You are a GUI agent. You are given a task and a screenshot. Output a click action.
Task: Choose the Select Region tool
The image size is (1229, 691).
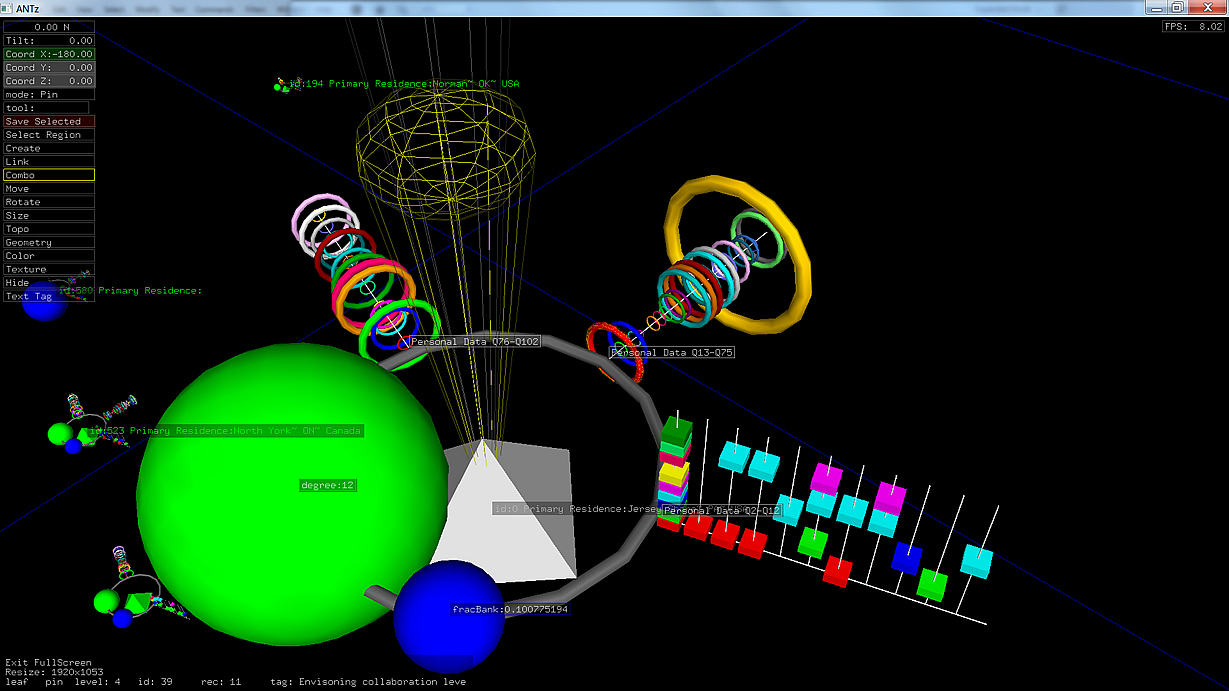[x=49, y=135]
